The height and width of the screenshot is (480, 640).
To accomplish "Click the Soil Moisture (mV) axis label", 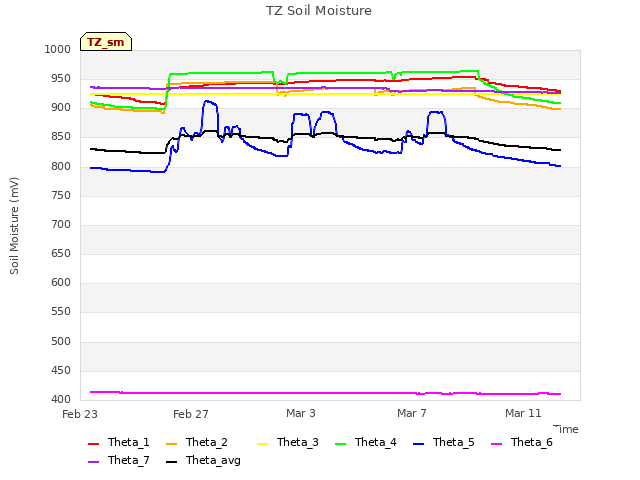I will click(x=14, y=226).
